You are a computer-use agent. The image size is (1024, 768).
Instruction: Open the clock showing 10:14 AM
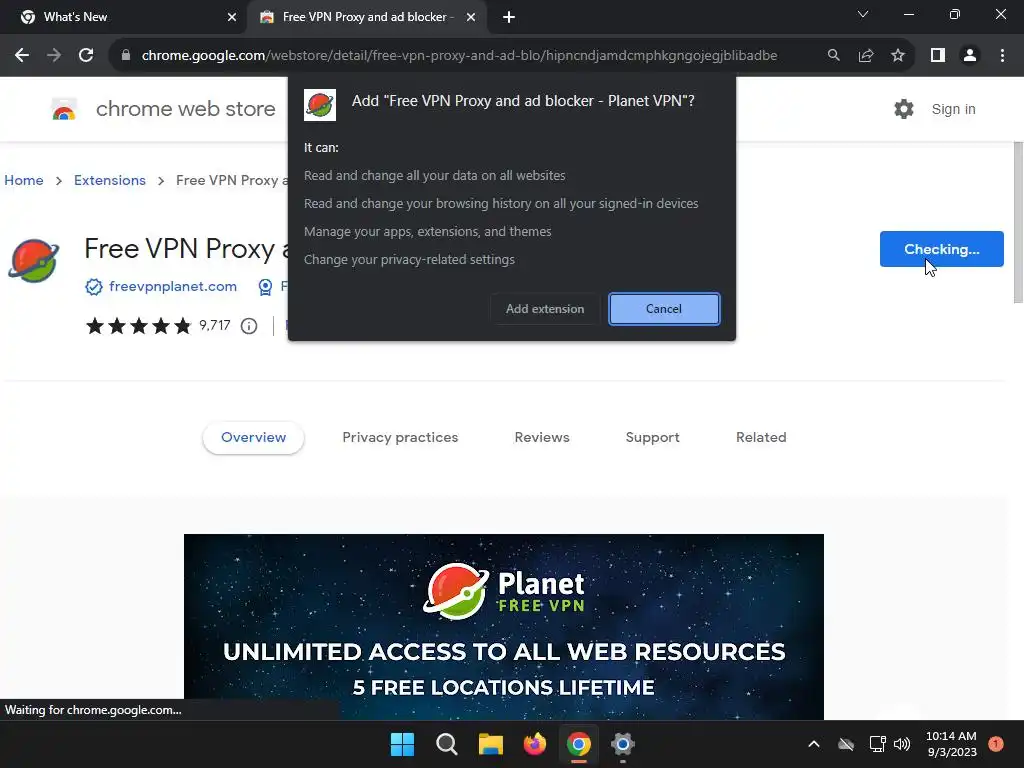click(x=951, y=744)
